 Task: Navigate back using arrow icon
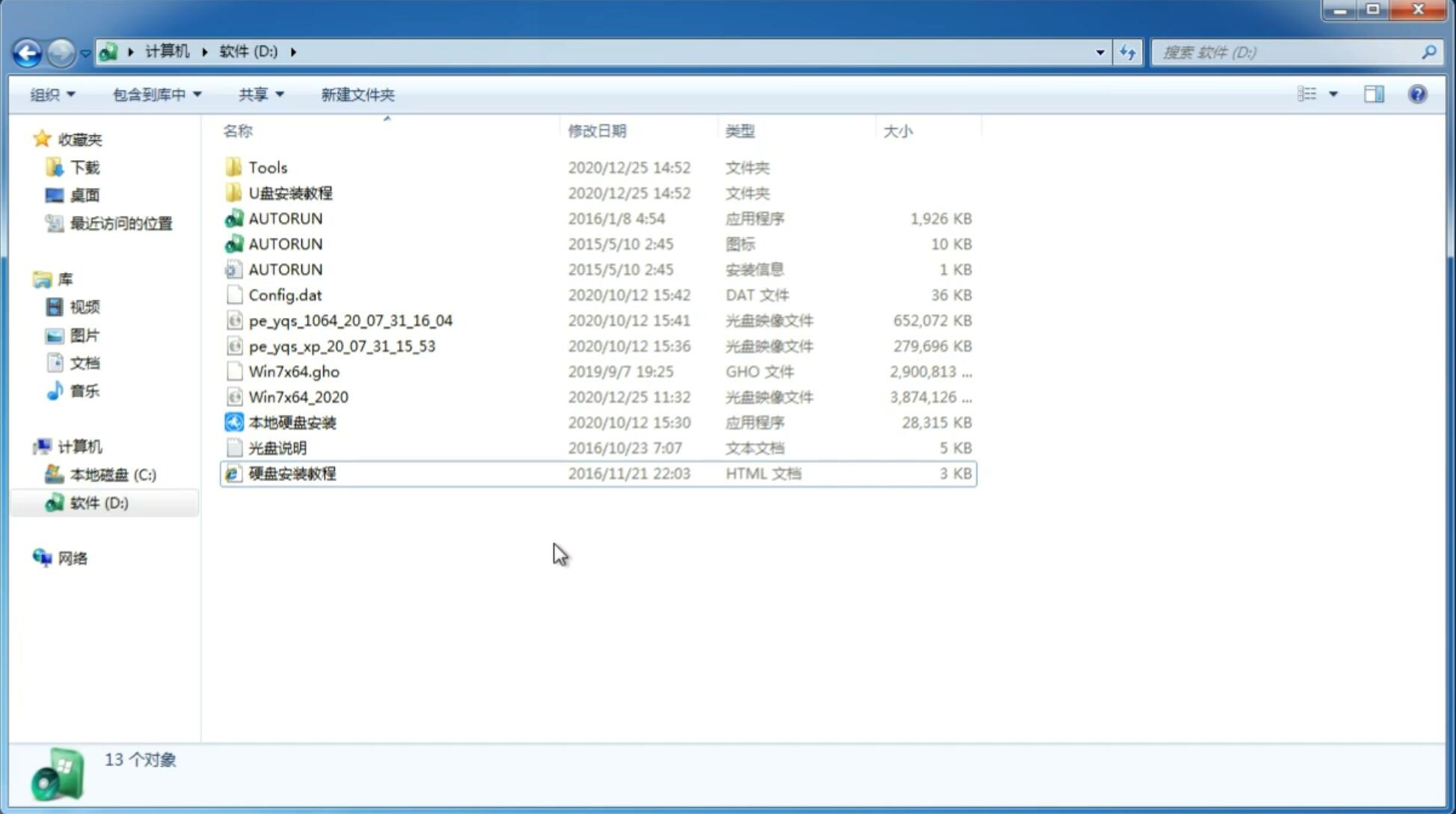pos(27,51)
